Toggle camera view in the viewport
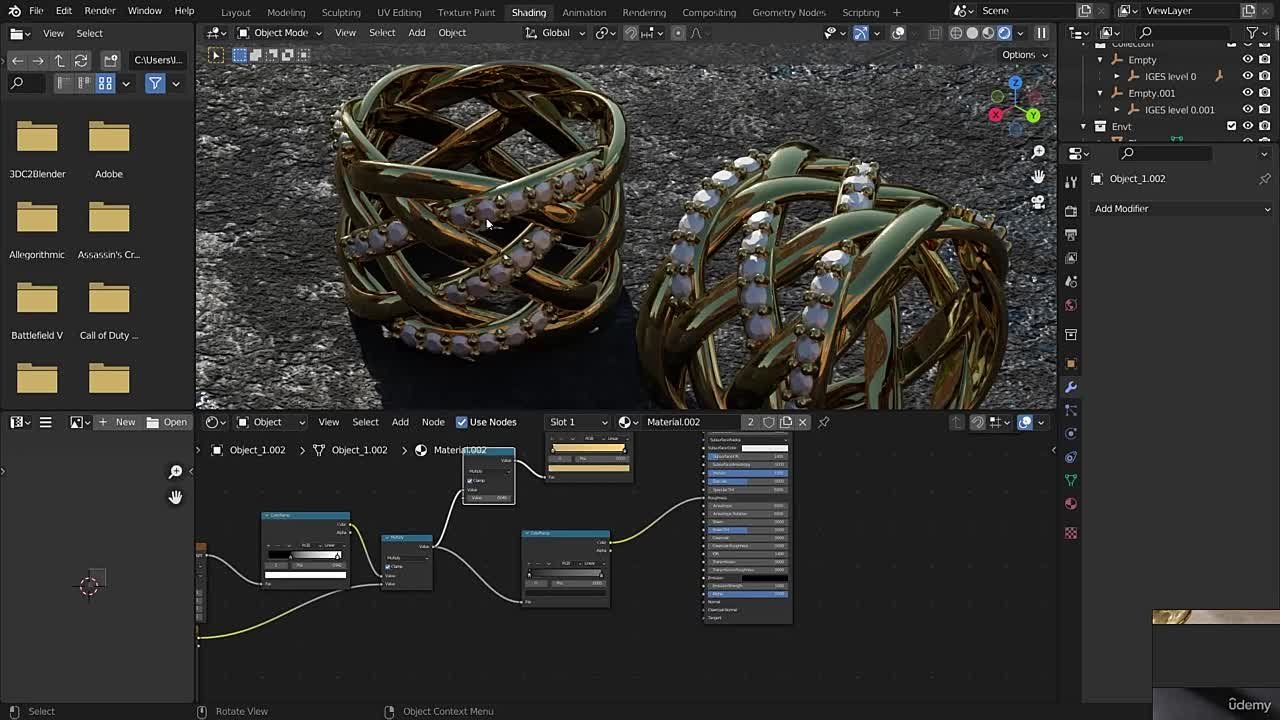Viewport: 1280px width, 720px height. [x=1038, y=202]
